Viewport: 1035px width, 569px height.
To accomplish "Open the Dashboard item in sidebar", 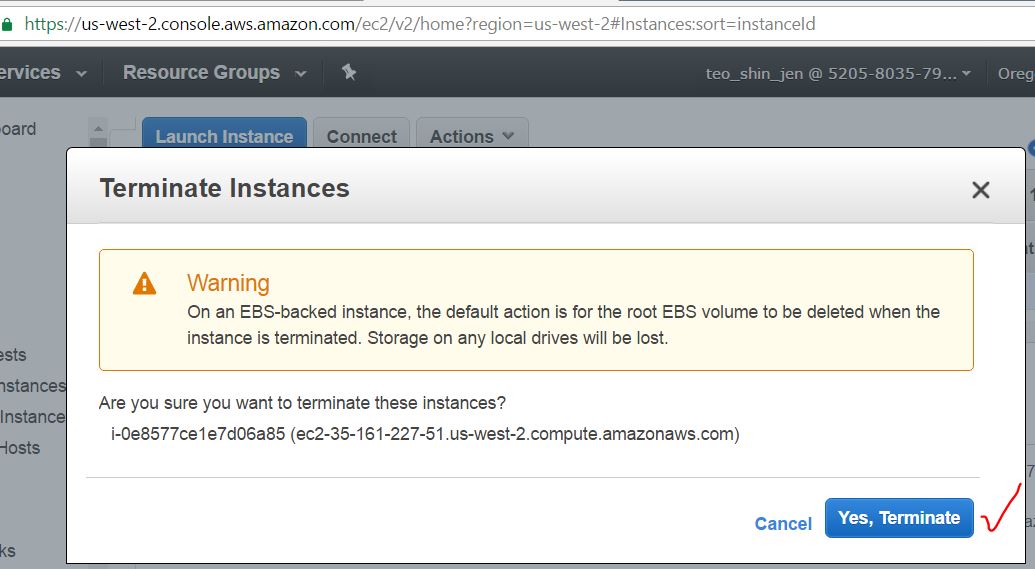I will tap(18, 129).
